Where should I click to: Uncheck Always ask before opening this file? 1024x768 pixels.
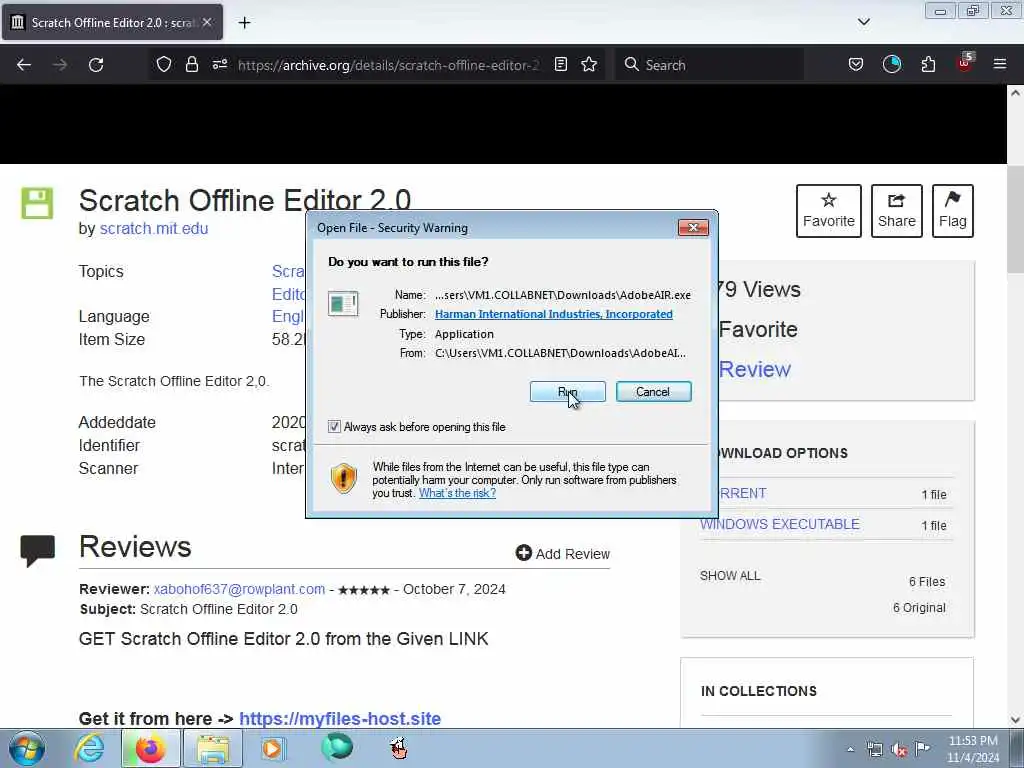point(334,426)
